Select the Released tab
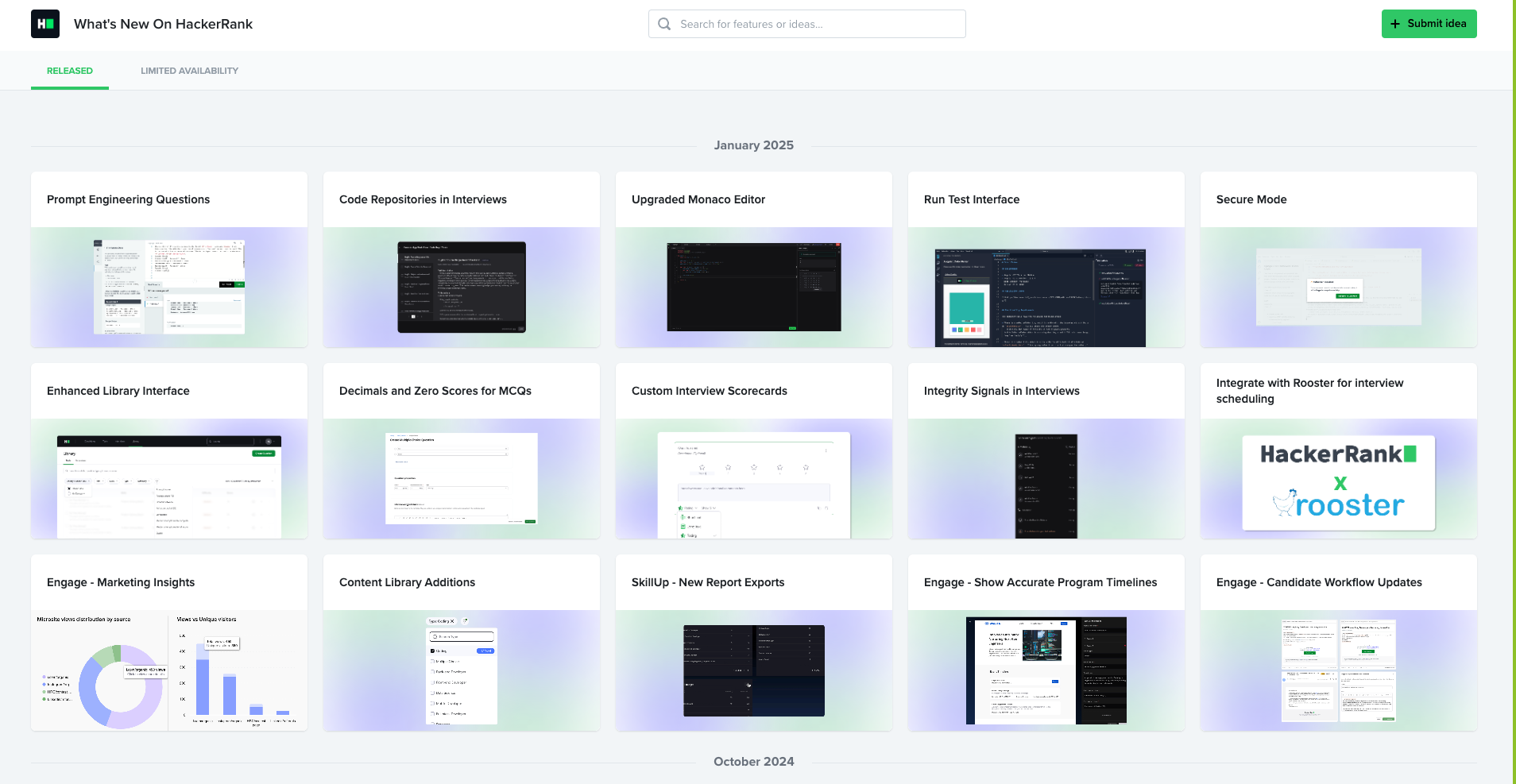1516x784 pixels. (70, 71)
